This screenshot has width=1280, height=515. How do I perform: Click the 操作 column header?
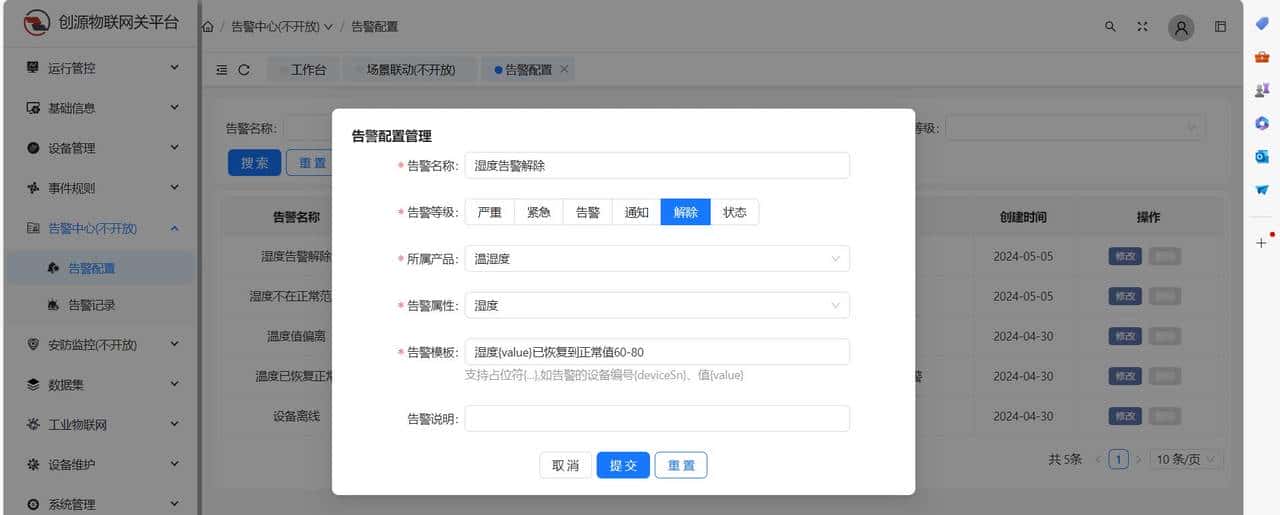click(1148, 216)
